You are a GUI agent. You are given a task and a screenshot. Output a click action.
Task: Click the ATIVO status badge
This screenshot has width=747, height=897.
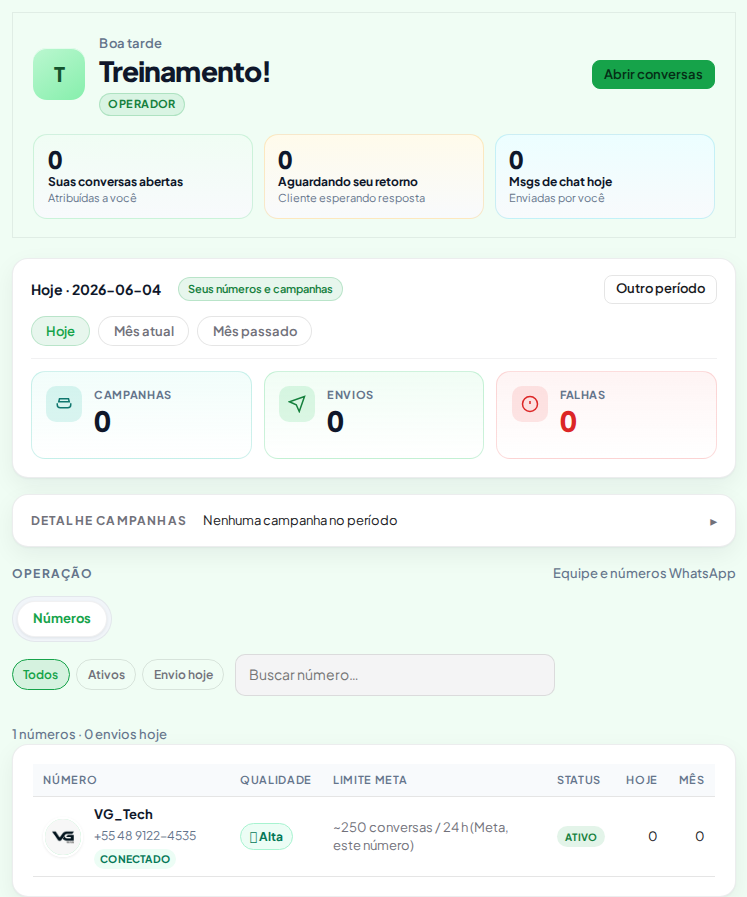581,837
